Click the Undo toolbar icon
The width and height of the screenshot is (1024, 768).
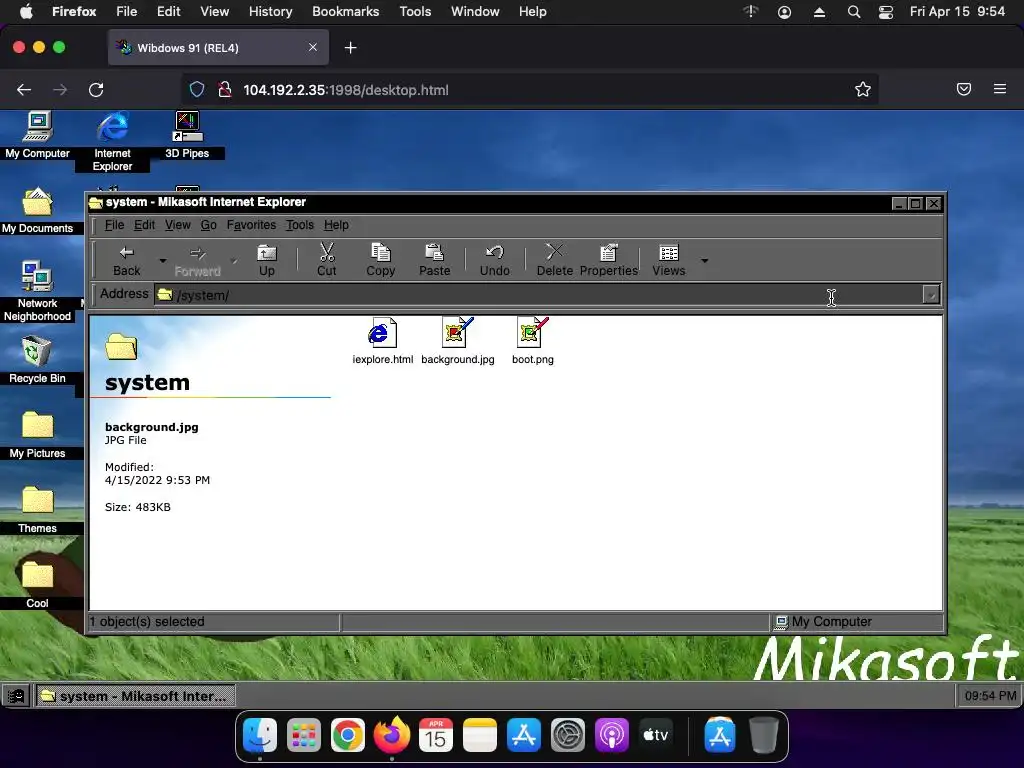[494, 251]
